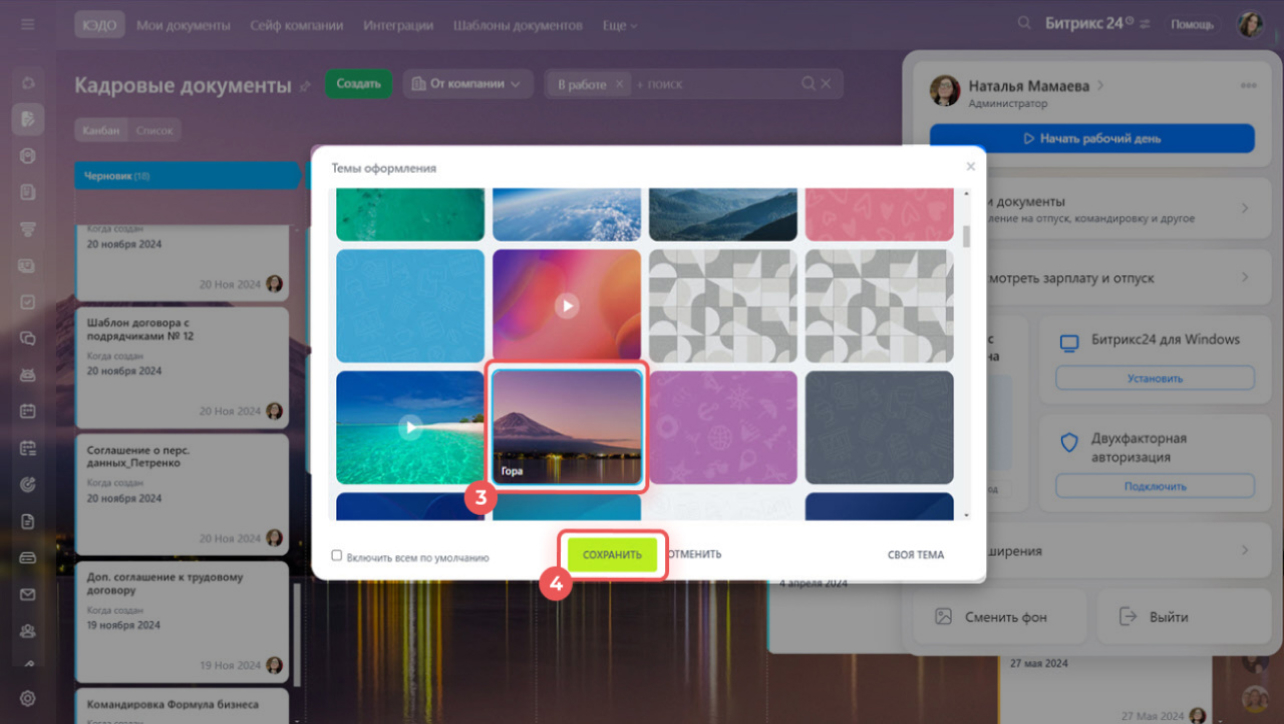Open the «Мои документы» tab
Viewport: 1284px width, 724px height.
pyautogui.click(x=184, y=25)
